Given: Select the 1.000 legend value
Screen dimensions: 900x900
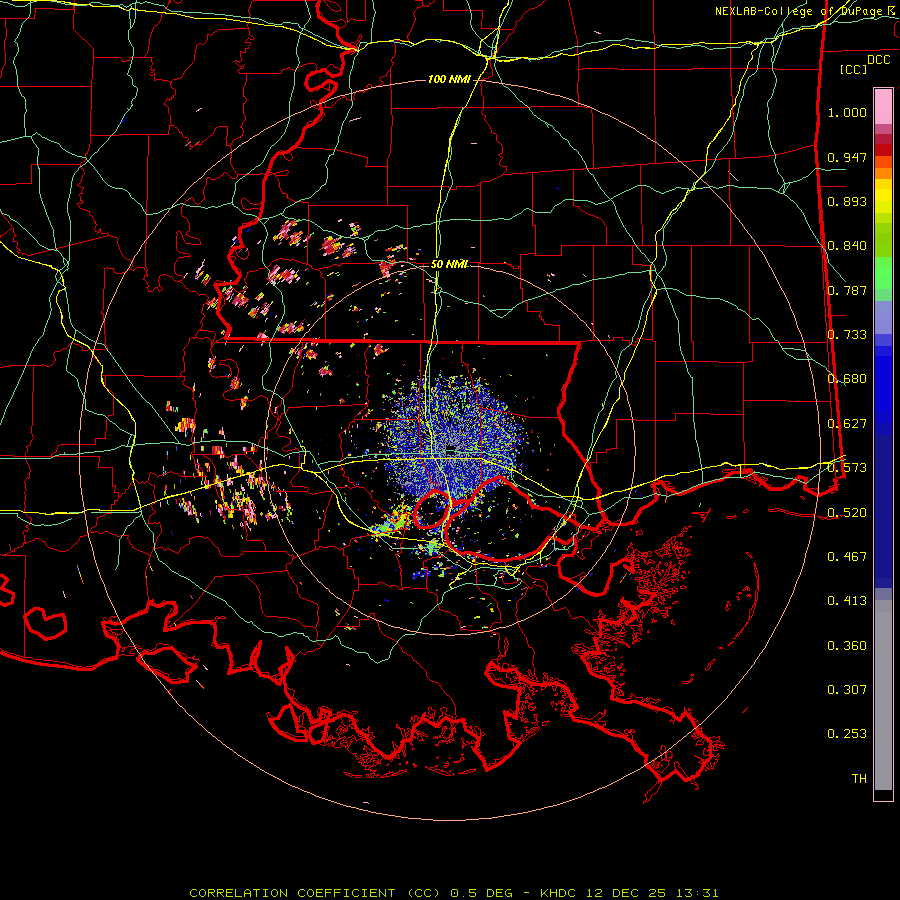Looking at the screenshot, I should coord(847,112).
